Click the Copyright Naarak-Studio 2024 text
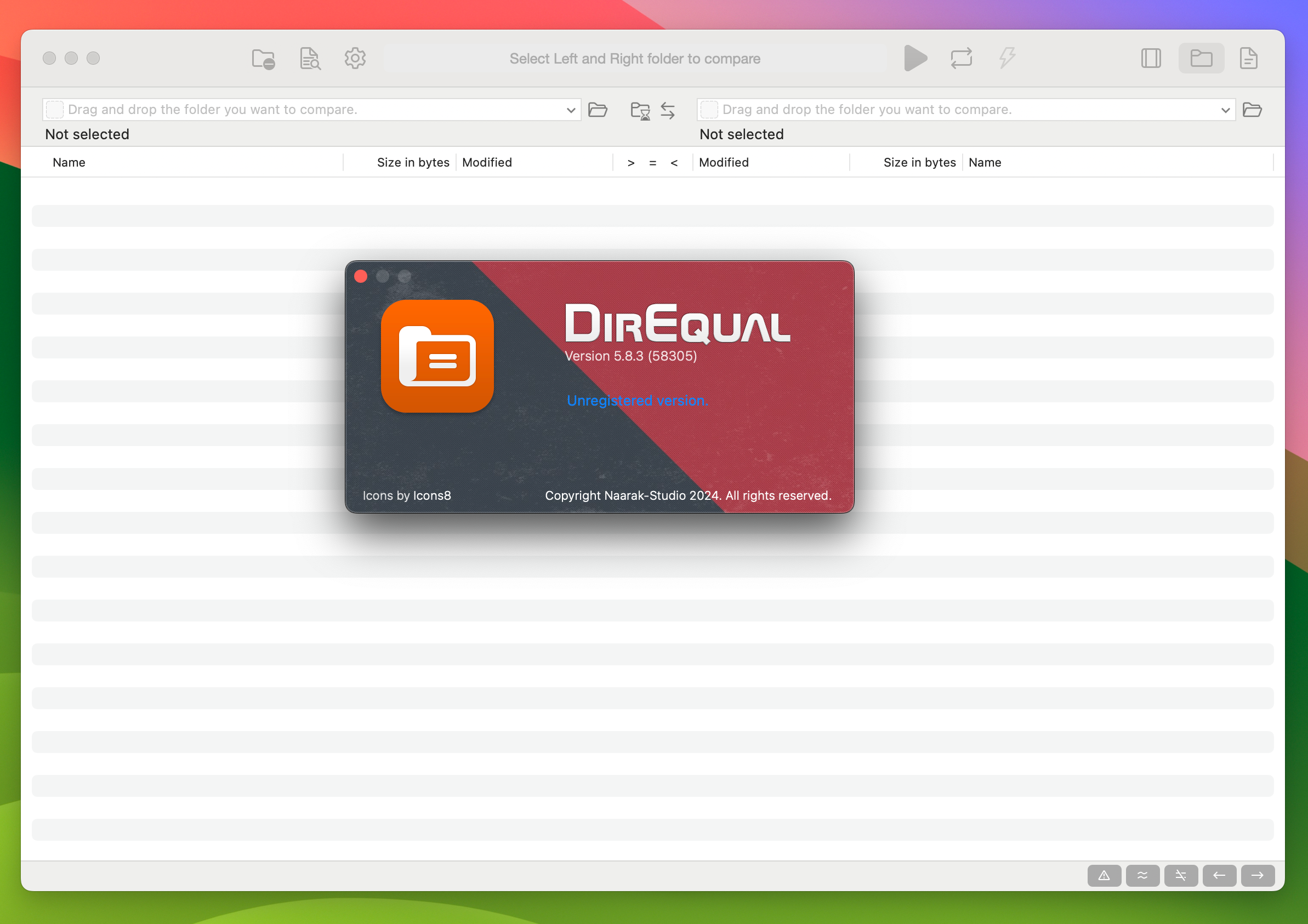Viewport: 1308px width, 924px height. coord(688,495)
